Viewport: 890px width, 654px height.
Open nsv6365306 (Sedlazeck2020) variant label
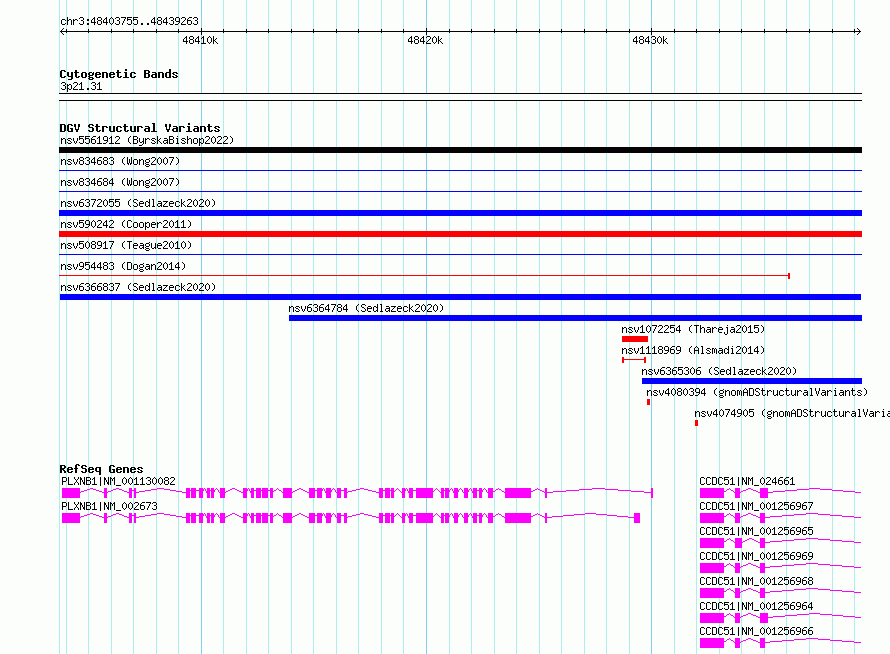coord(719,371)
